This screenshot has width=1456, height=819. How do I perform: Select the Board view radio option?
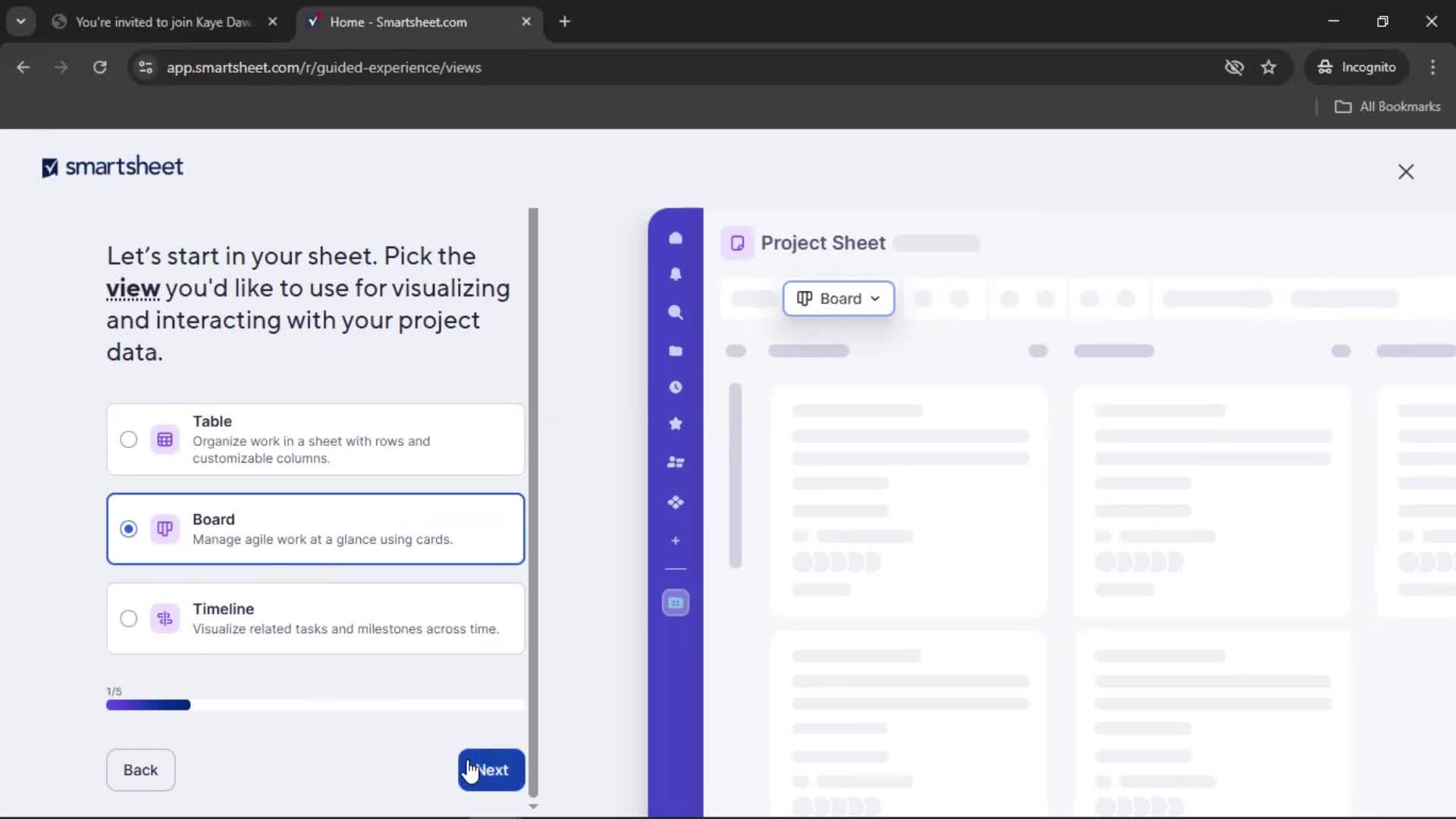(129, 529)
